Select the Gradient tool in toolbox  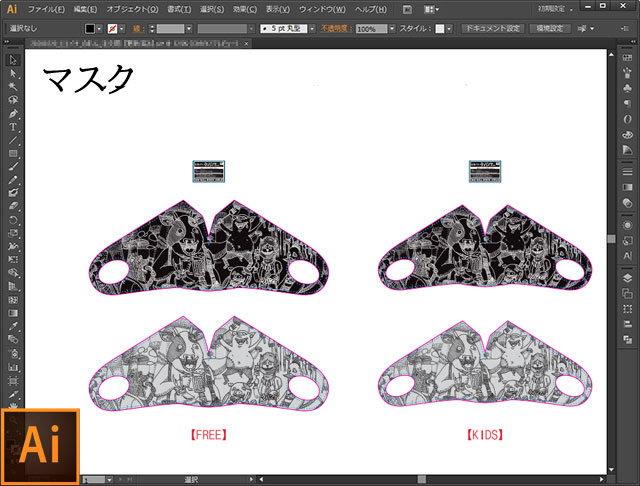tap(13, 313)
